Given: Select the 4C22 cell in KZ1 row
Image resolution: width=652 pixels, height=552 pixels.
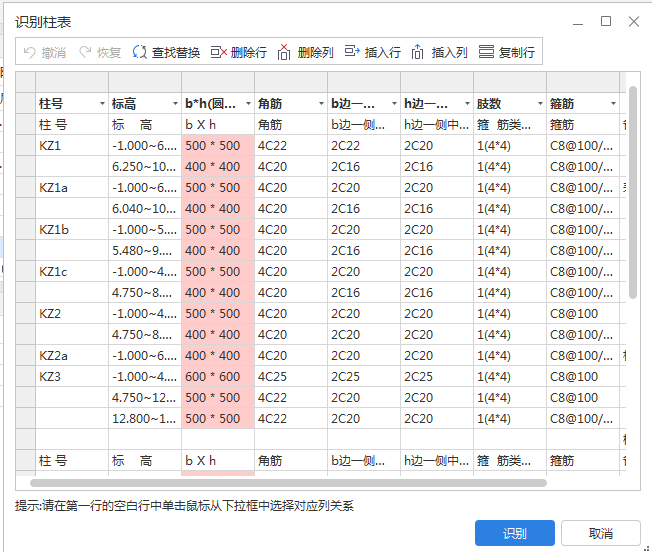Looking at the screenshot, I should (x=291, y=145).
